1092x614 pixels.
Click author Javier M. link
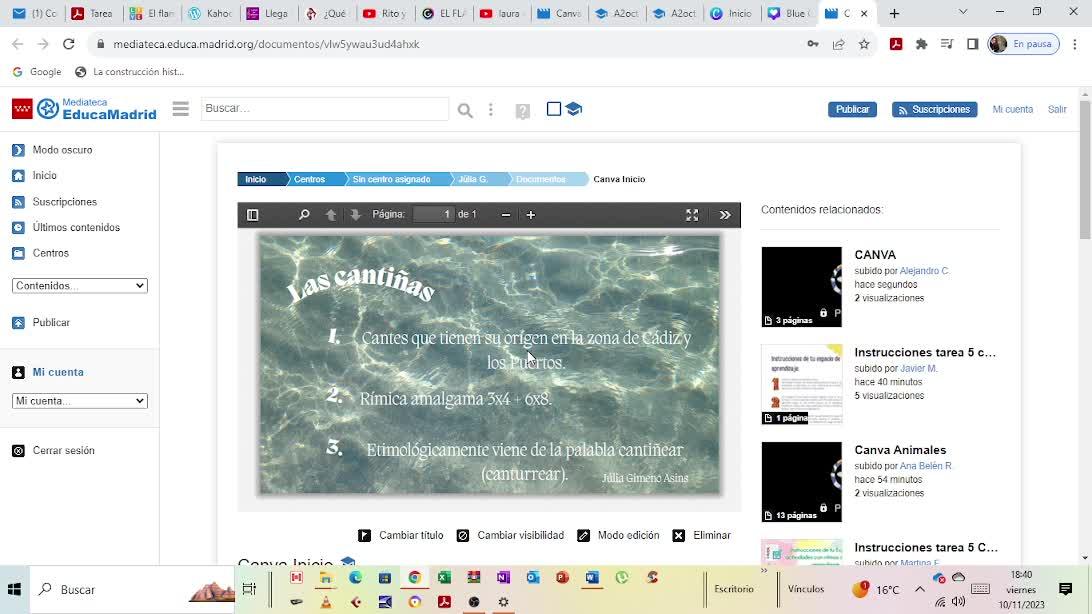point(919,368)
